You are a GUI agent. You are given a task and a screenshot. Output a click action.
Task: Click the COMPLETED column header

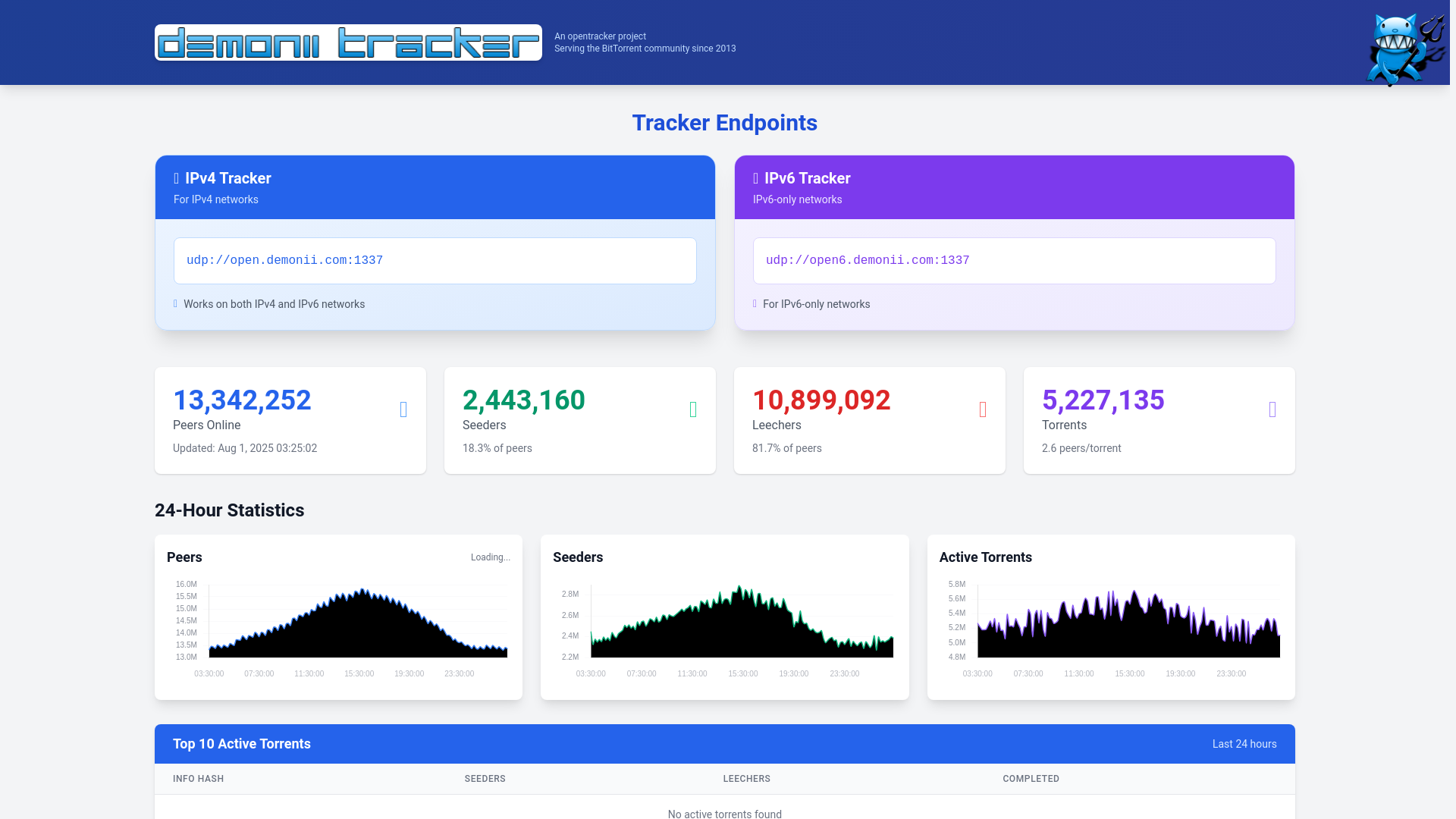click(x=1031, y=779)
